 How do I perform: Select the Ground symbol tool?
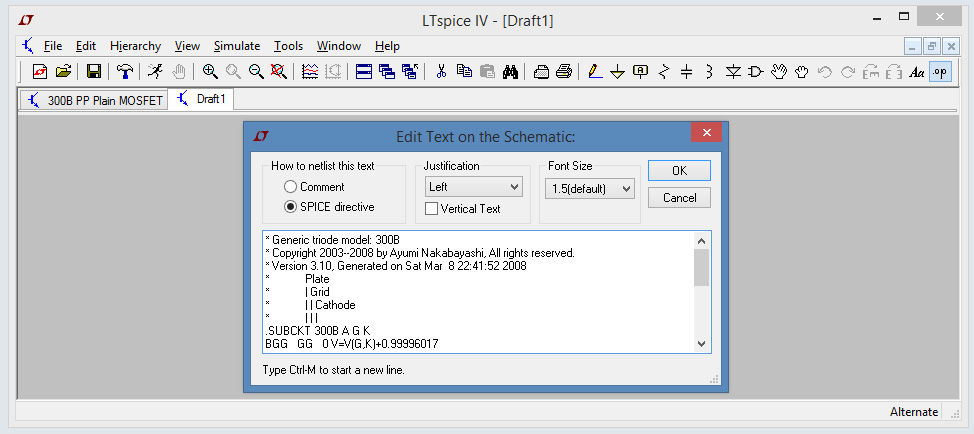point(617,71)
